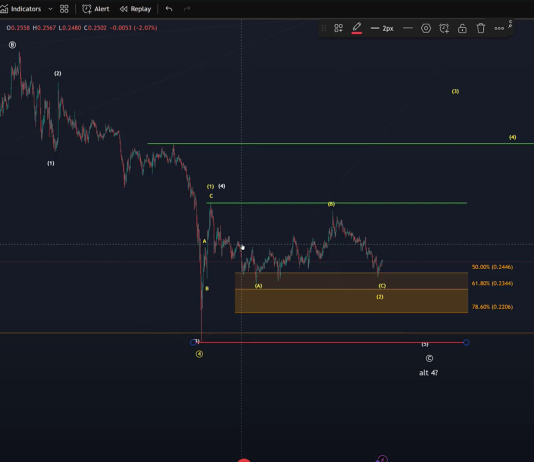Image resolution: width=534 pixels, height=462 pixels.
Task: Click the white (2) wave label
Action: click(x=58, y=73)
